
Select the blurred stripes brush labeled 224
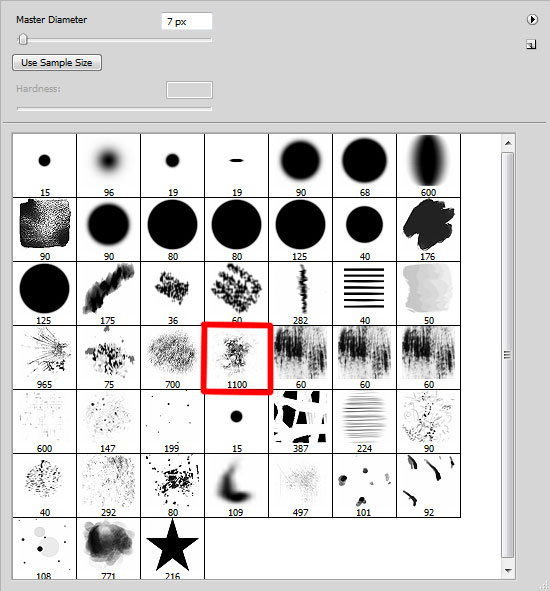[x=365, y=422]
